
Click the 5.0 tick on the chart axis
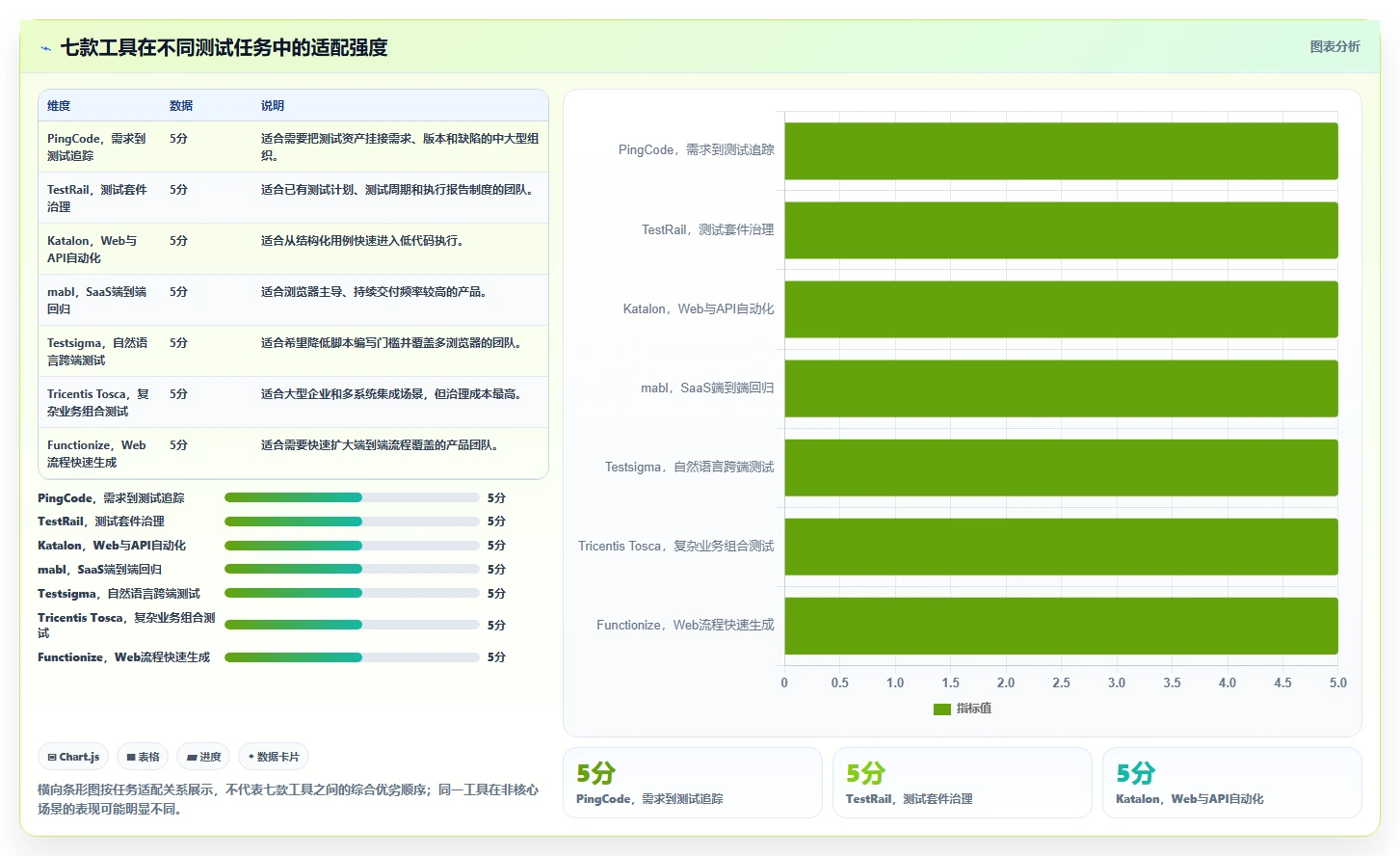[x=1337, y=682]
